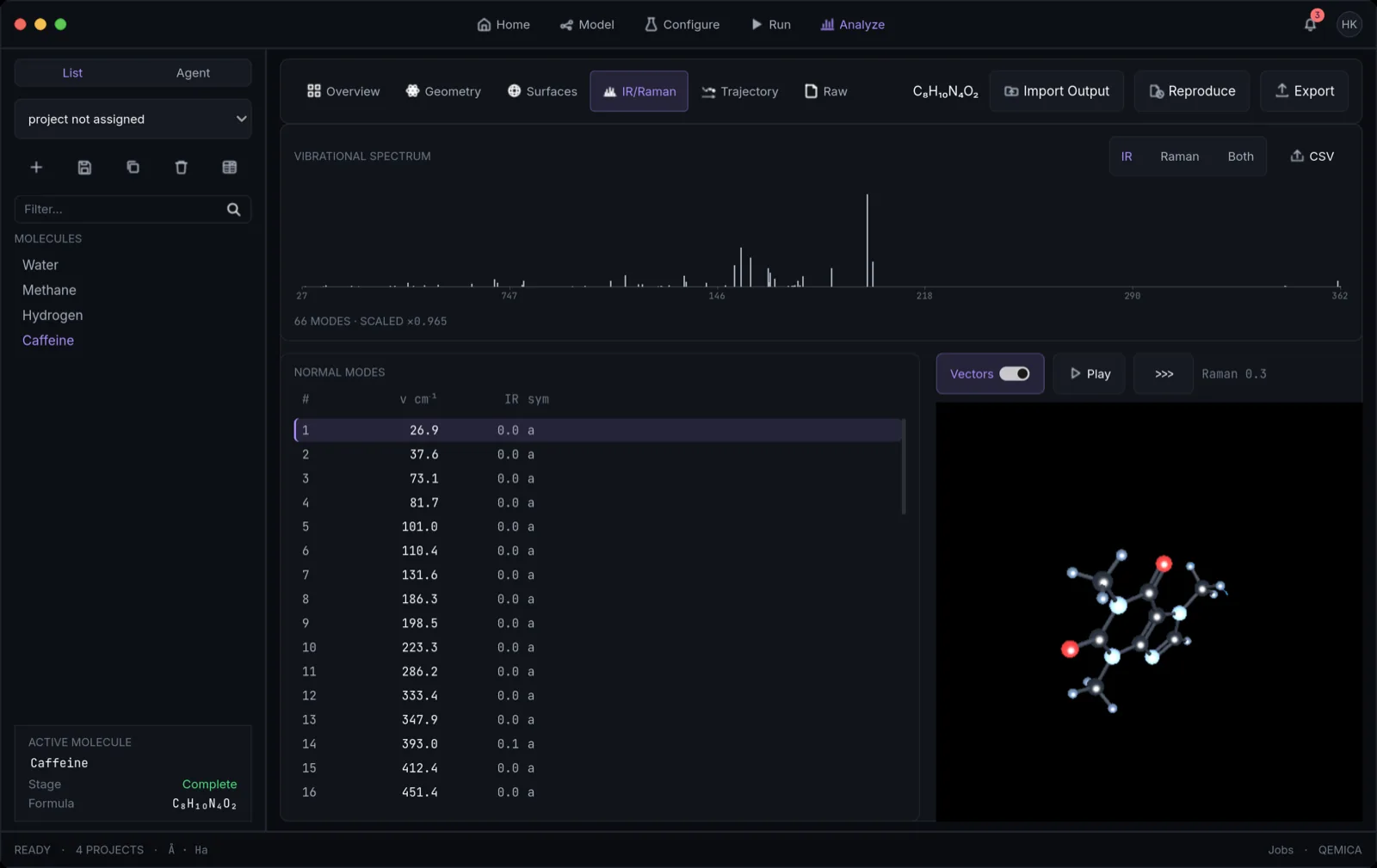Switch to the List sidebar tab
This screenshot has width=1377, height=868.
point(72,73)
